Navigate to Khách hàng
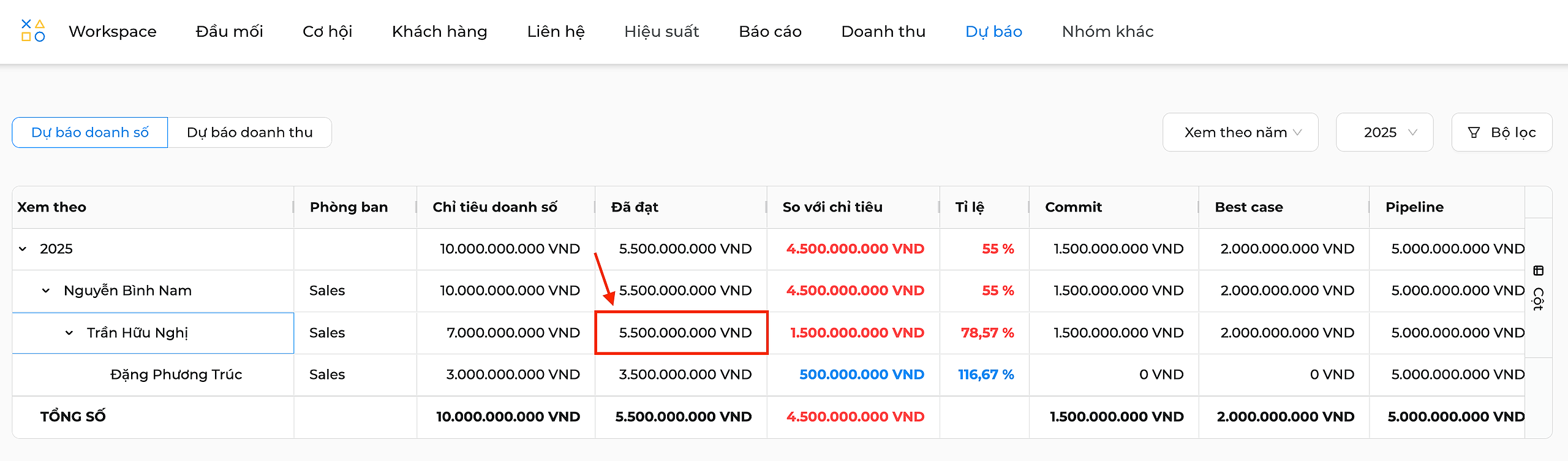1568x461 pixels. pos(439,31)
